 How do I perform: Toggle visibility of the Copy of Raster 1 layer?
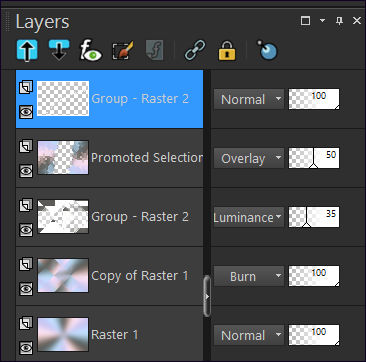[26, 289]
